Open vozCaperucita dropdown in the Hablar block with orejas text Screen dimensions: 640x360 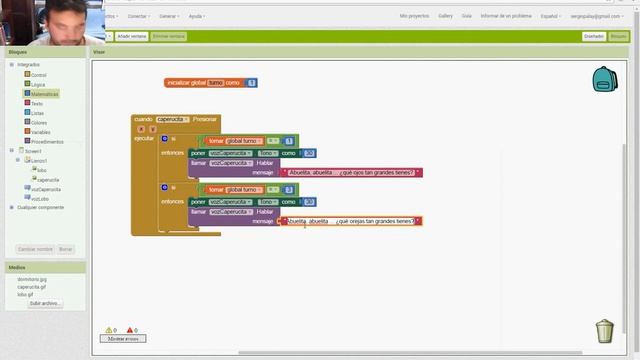coord(231,212)
